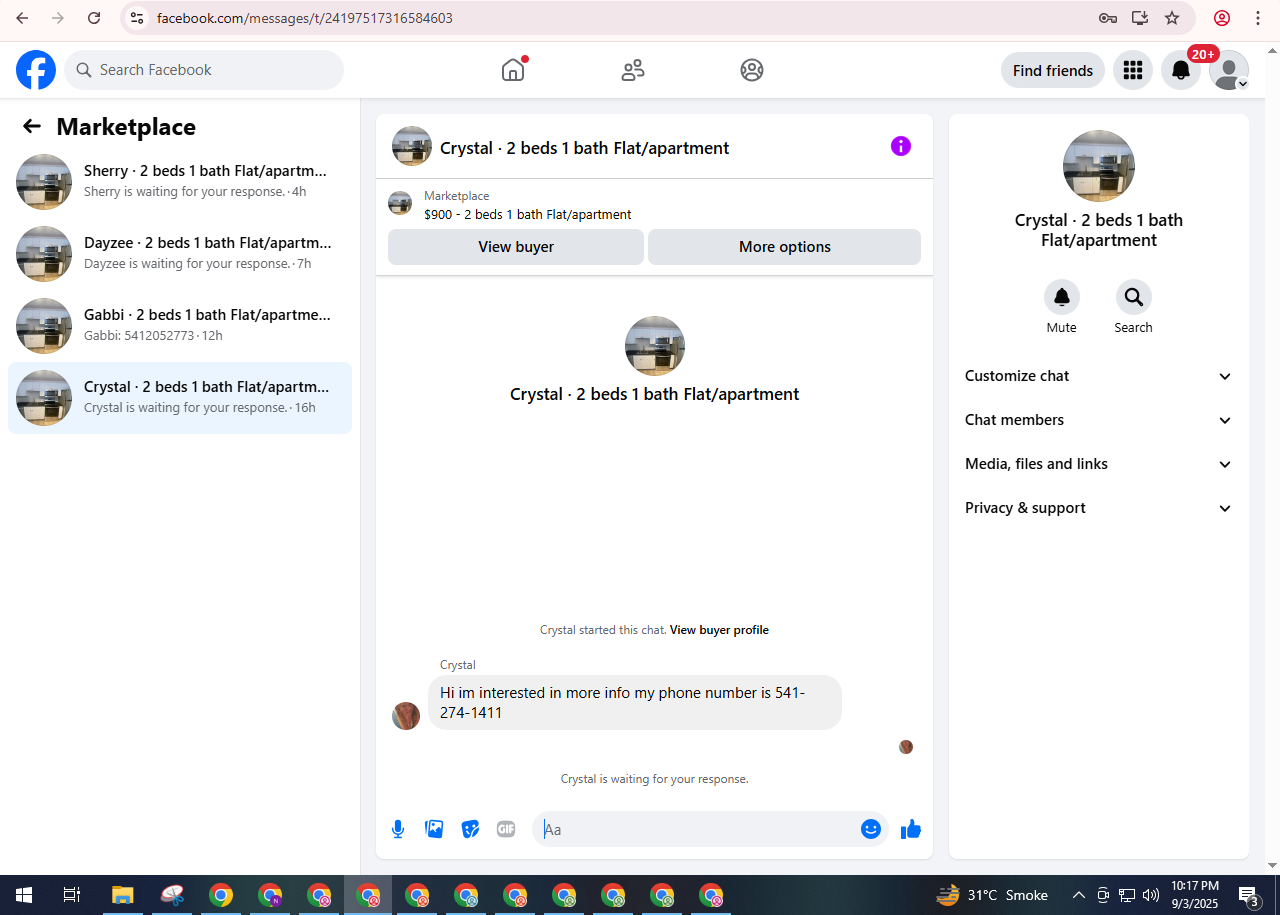Viewport: 1280px width, 915px height.
Task: Choose a sticker icon
Action: tap(470, 829)
